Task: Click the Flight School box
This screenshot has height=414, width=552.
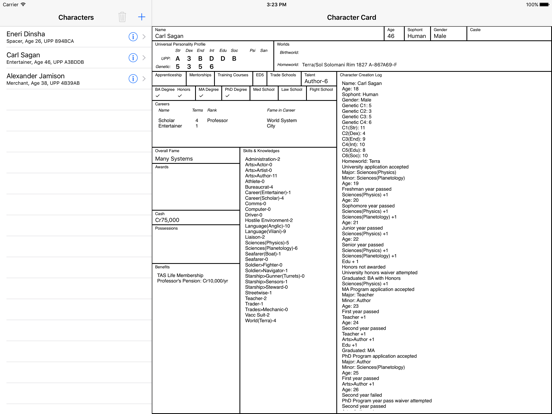Action: [x=321, y=93]
